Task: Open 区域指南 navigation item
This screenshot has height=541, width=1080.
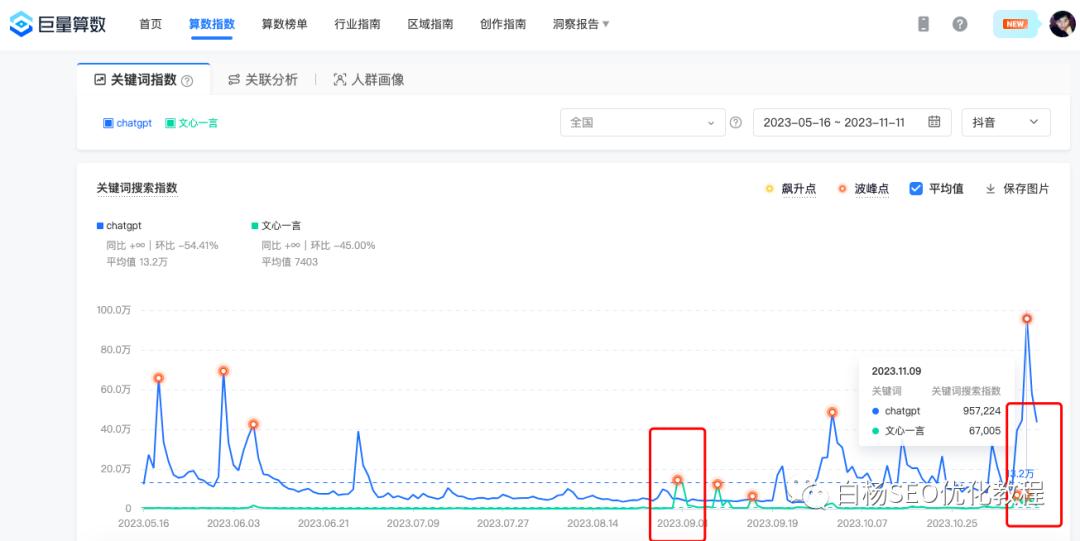Action: click(430, 24)
